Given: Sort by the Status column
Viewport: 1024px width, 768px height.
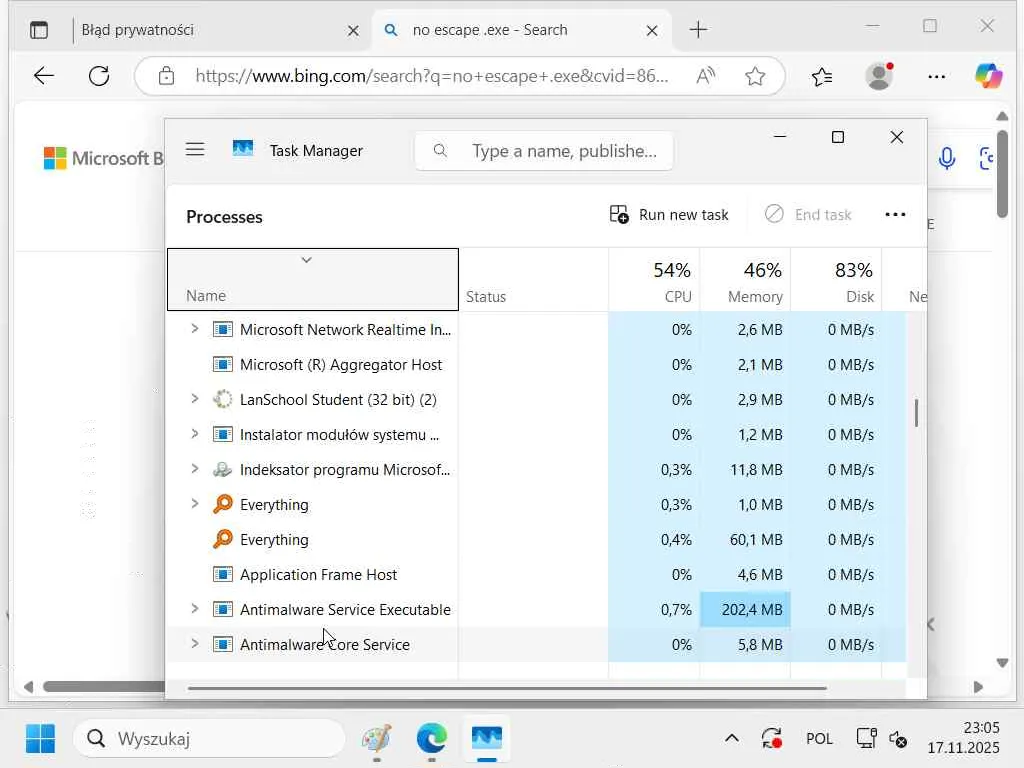Looking at the screenshot, I should point(534,280).
